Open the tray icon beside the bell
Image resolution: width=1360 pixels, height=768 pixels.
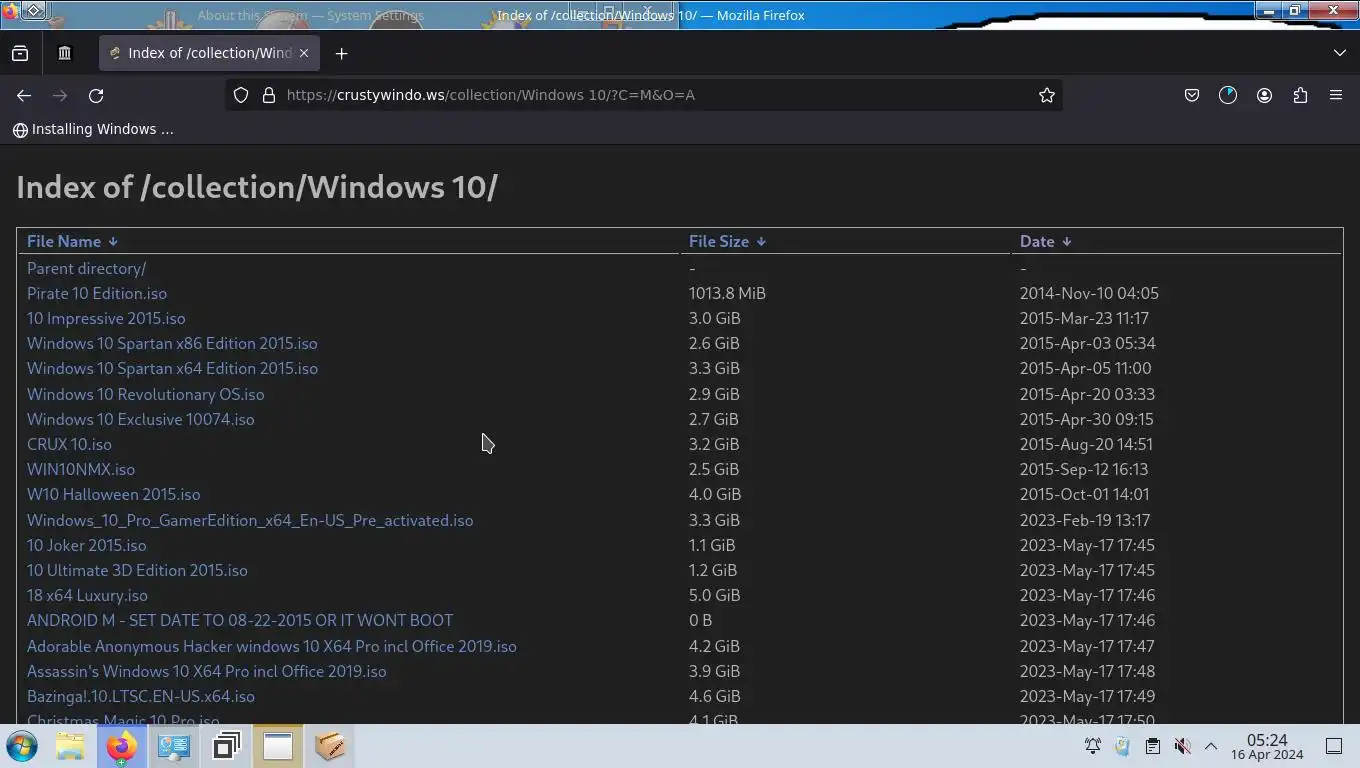(x=1122, y=746)
